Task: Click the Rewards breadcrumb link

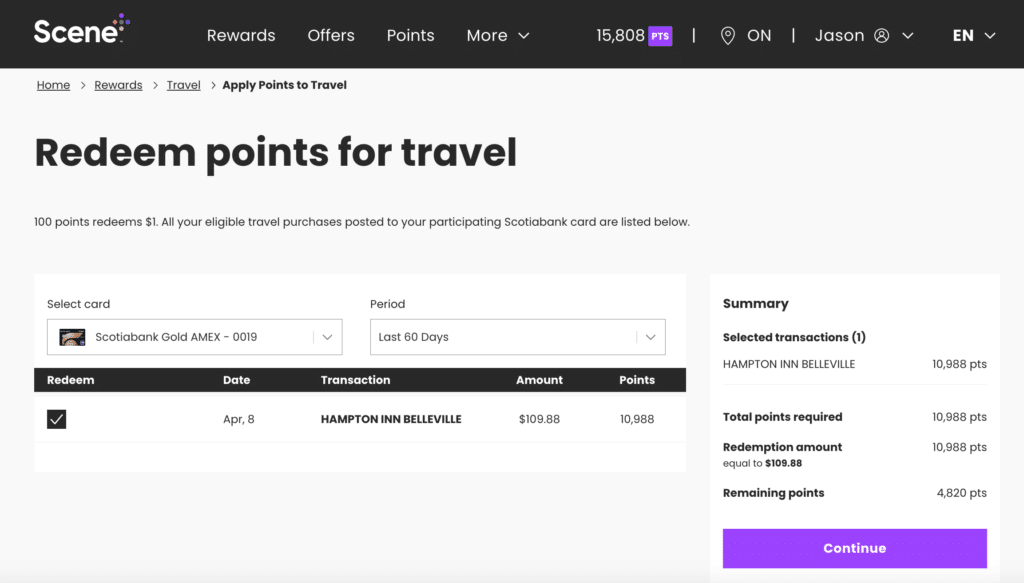Action: tap(118, 85)
